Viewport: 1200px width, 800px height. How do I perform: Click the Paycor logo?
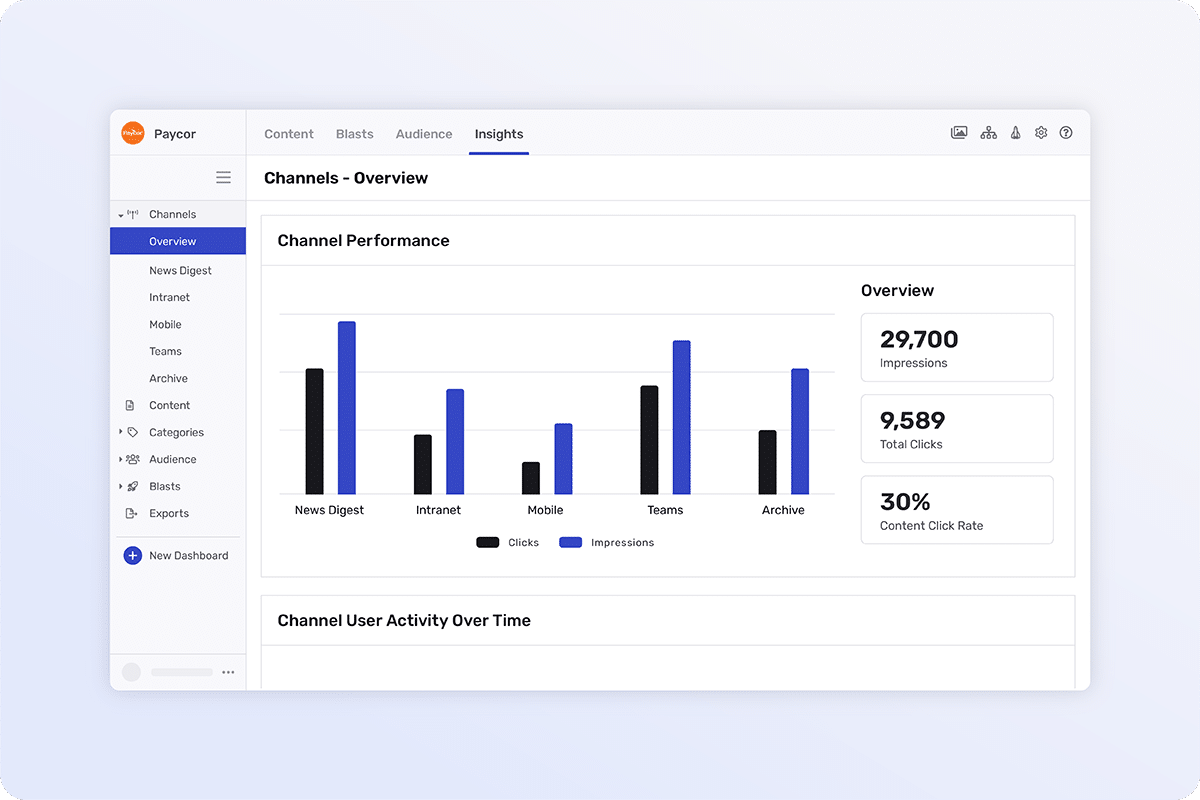pos(133,133)
